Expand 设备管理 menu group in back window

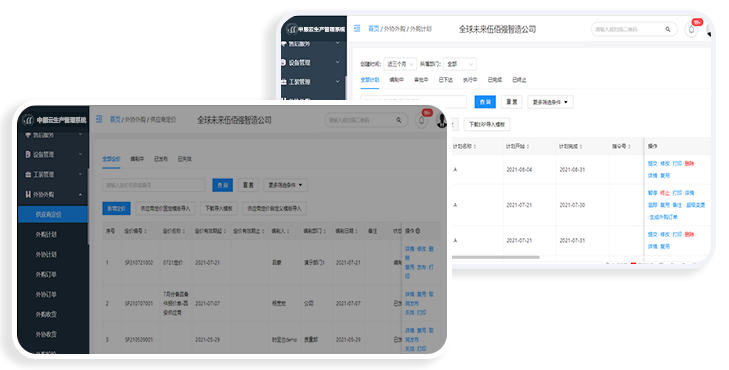coord(338,62)
